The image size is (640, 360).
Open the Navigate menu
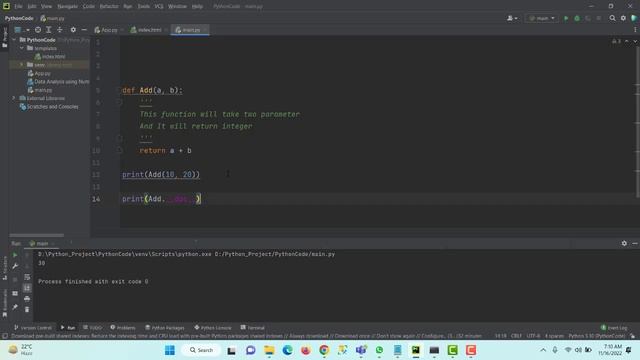[67, 7]
